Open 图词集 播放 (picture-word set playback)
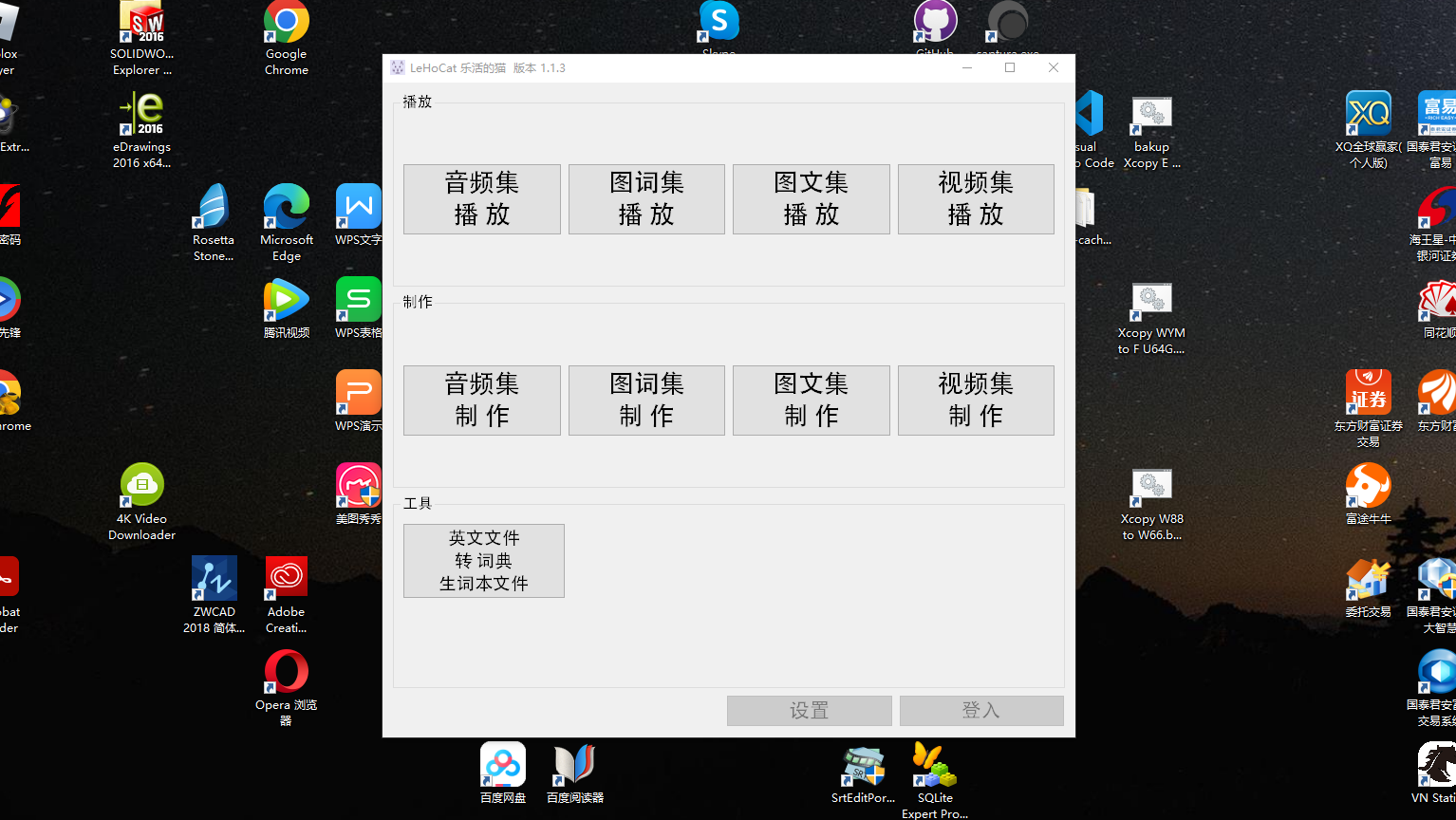 [x=646, y=198]
